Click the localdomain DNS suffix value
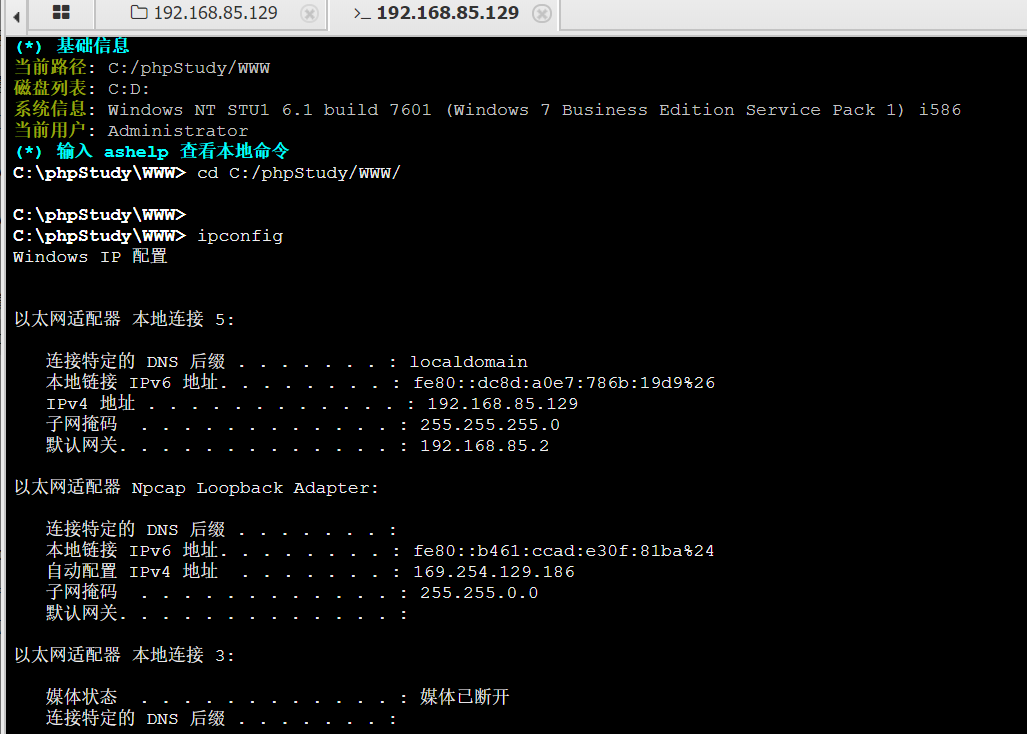 (x=468, y=361)
